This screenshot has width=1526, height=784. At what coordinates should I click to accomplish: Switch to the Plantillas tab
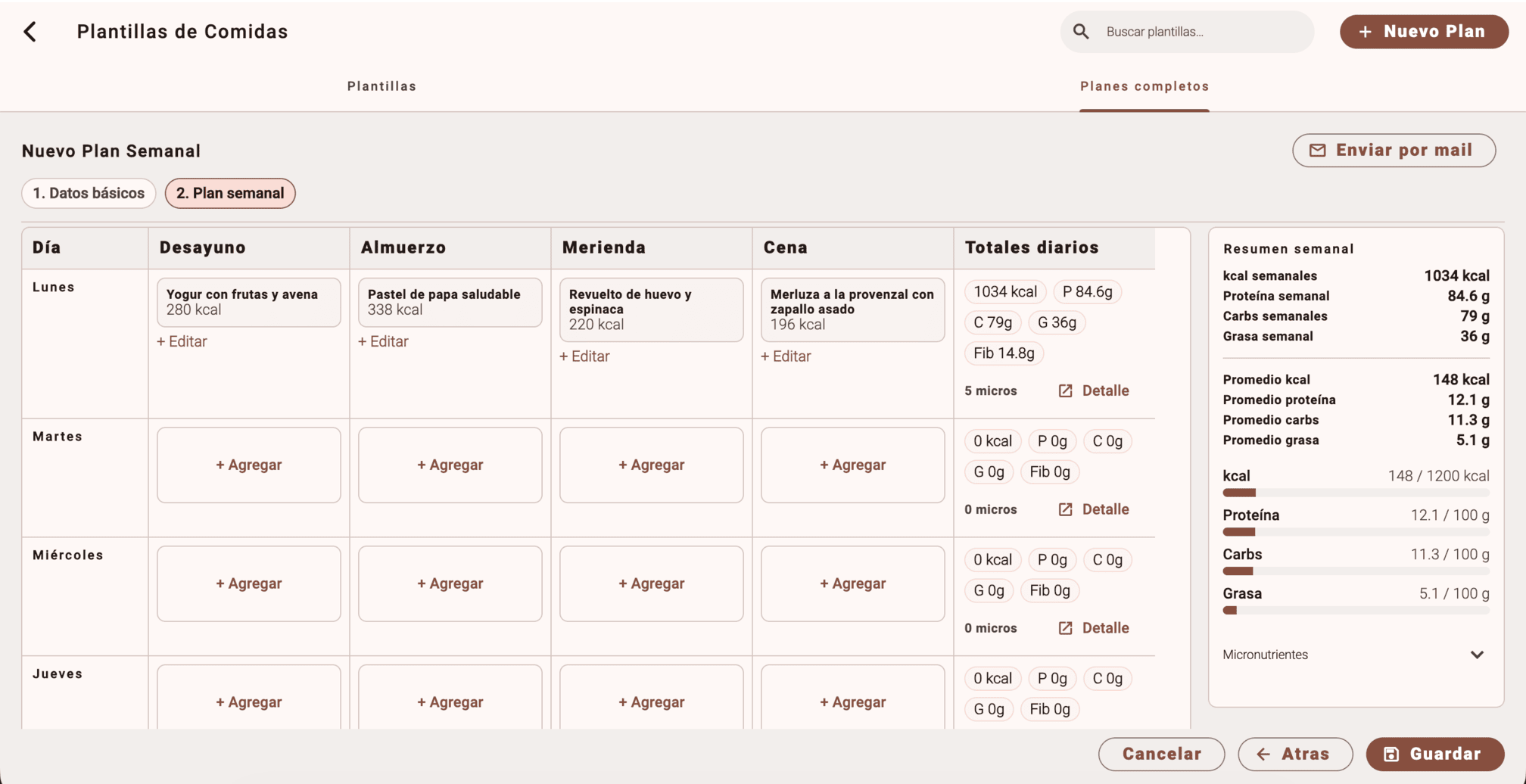[381, 86]
